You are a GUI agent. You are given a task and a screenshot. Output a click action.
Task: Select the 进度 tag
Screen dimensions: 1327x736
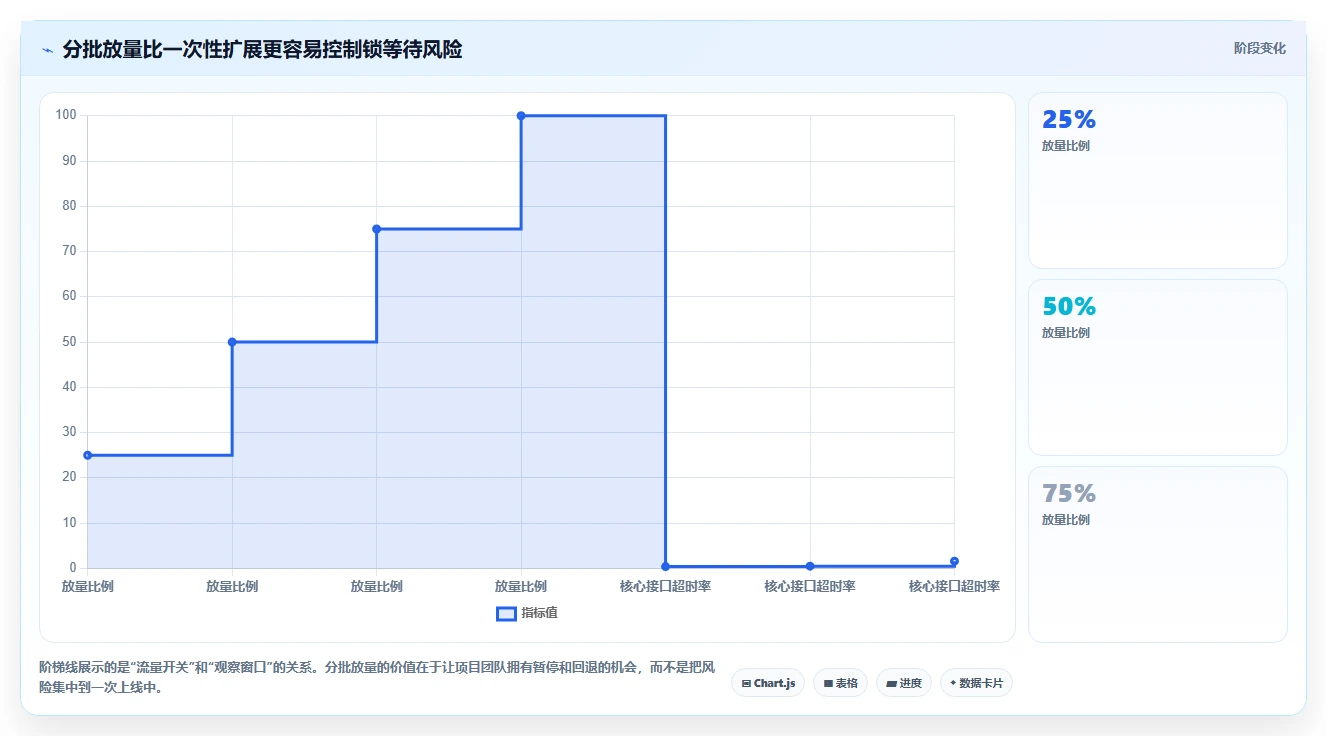pyautogui.click(x=903, y=683)
